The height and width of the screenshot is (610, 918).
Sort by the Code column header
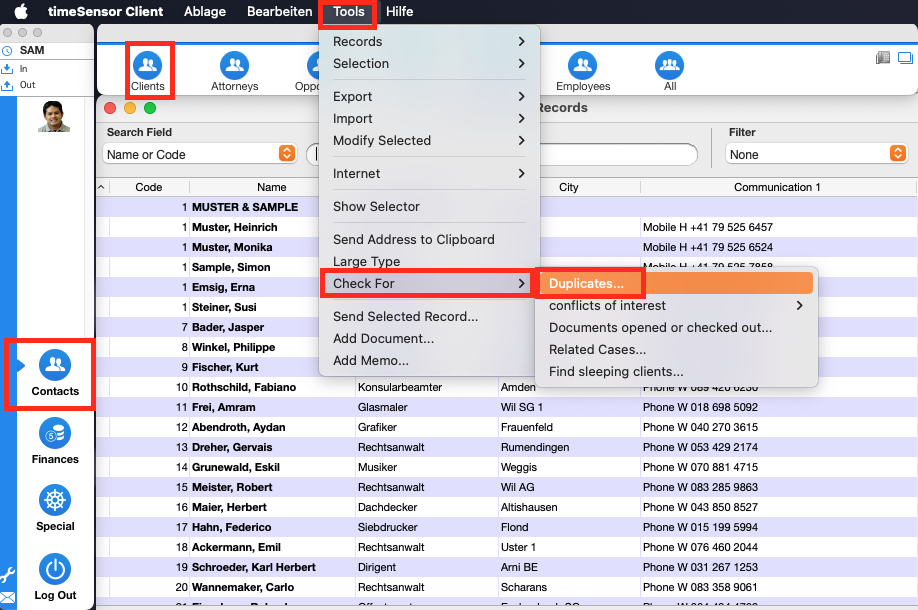pos(149,187)
